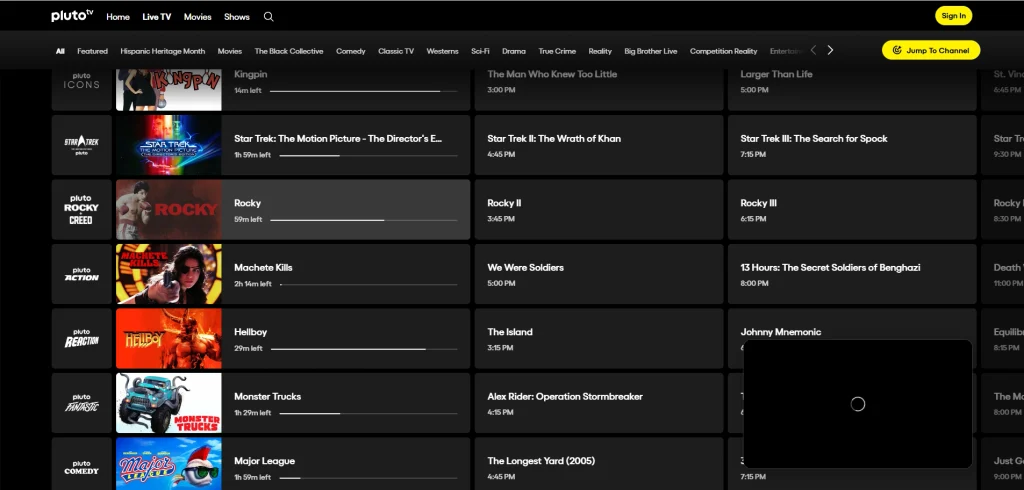Image resolution: width=1024 pixels, height=490 pixels.
Task: Click the Jump To Channel button
Action: coord(931,50)
